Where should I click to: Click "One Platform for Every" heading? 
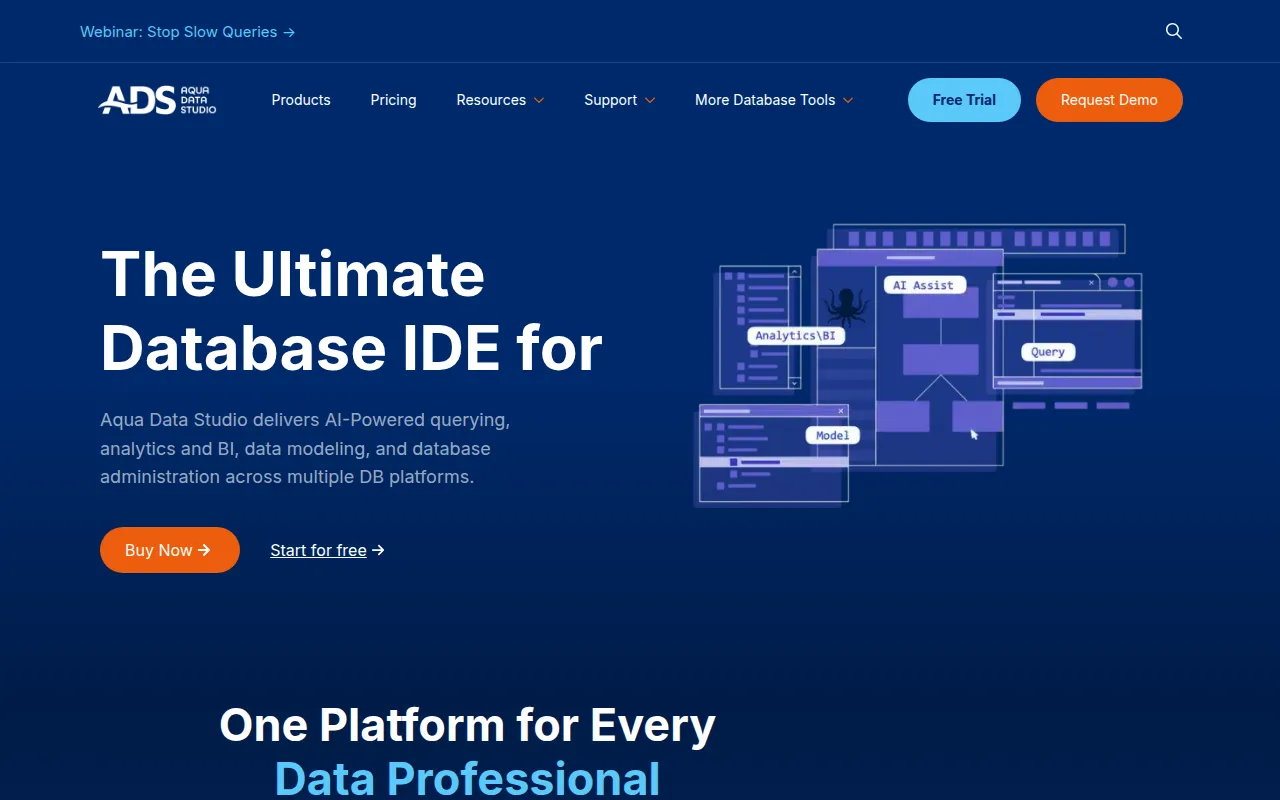coord(467,725)
